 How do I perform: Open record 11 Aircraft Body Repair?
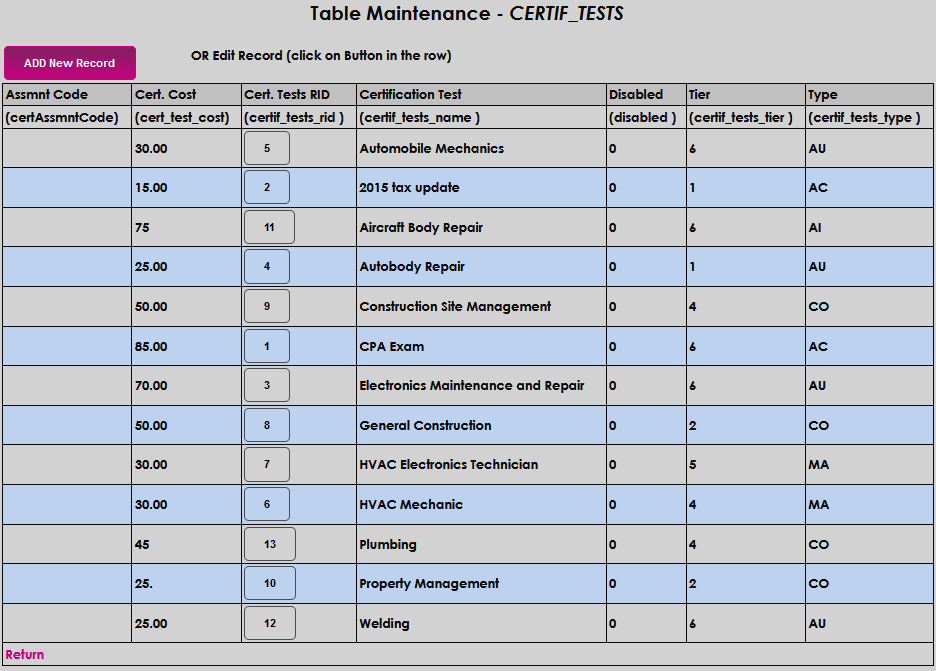tap(269, 227)
